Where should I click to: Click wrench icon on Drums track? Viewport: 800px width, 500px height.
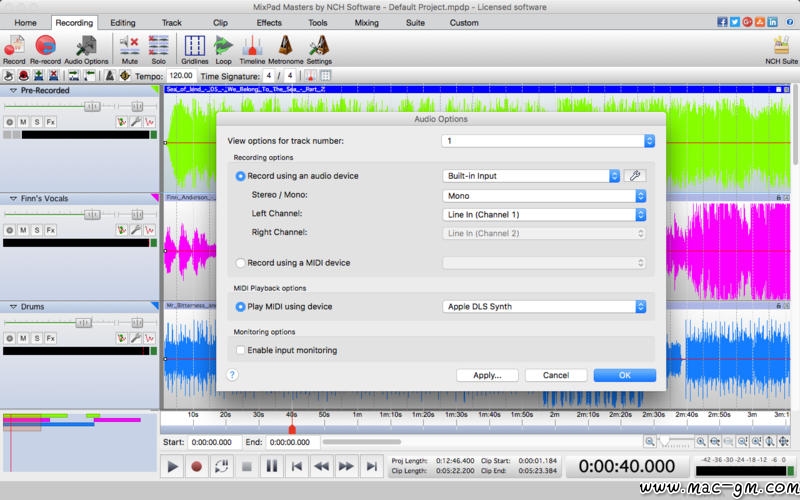point(135,338)
